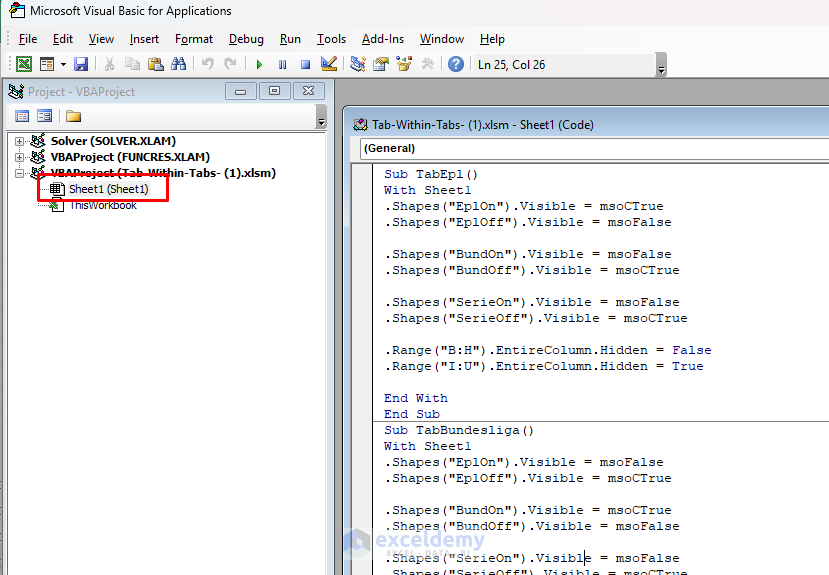
Task: Click the Reset stop icon
Action: pos(306,64)
